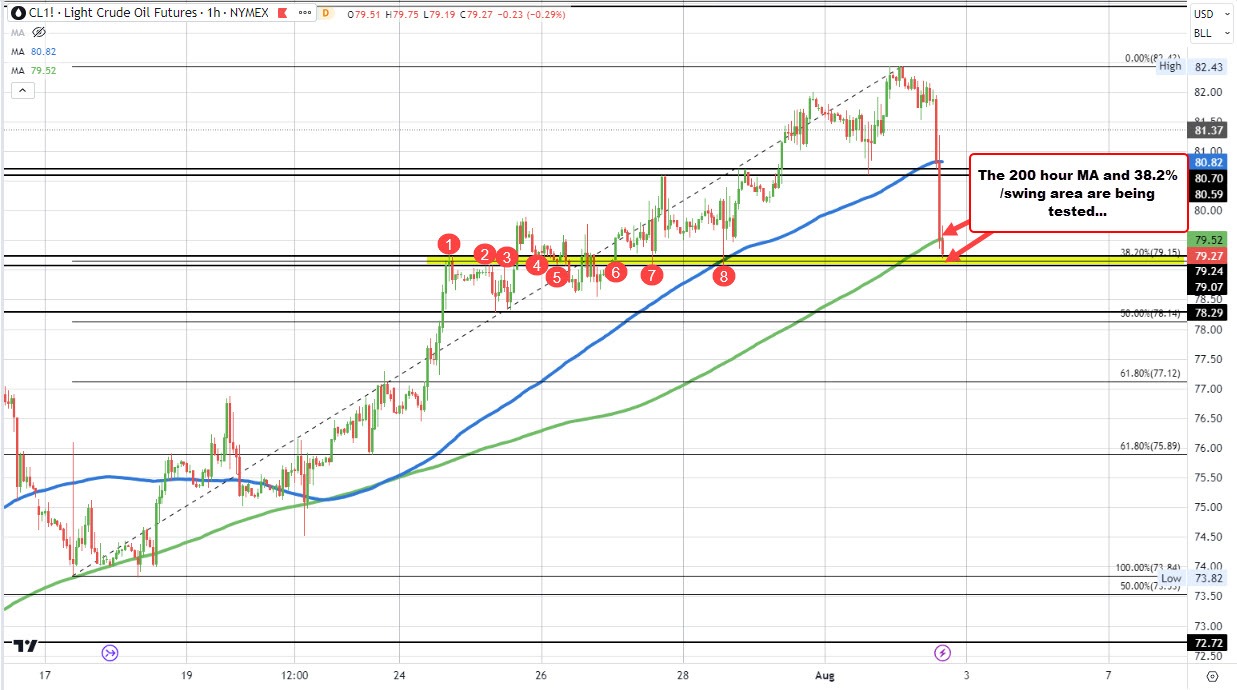Click the 38.20%(79.15) Fibonacci level label
This screenshot has height=690, width=1237.
1152,252
